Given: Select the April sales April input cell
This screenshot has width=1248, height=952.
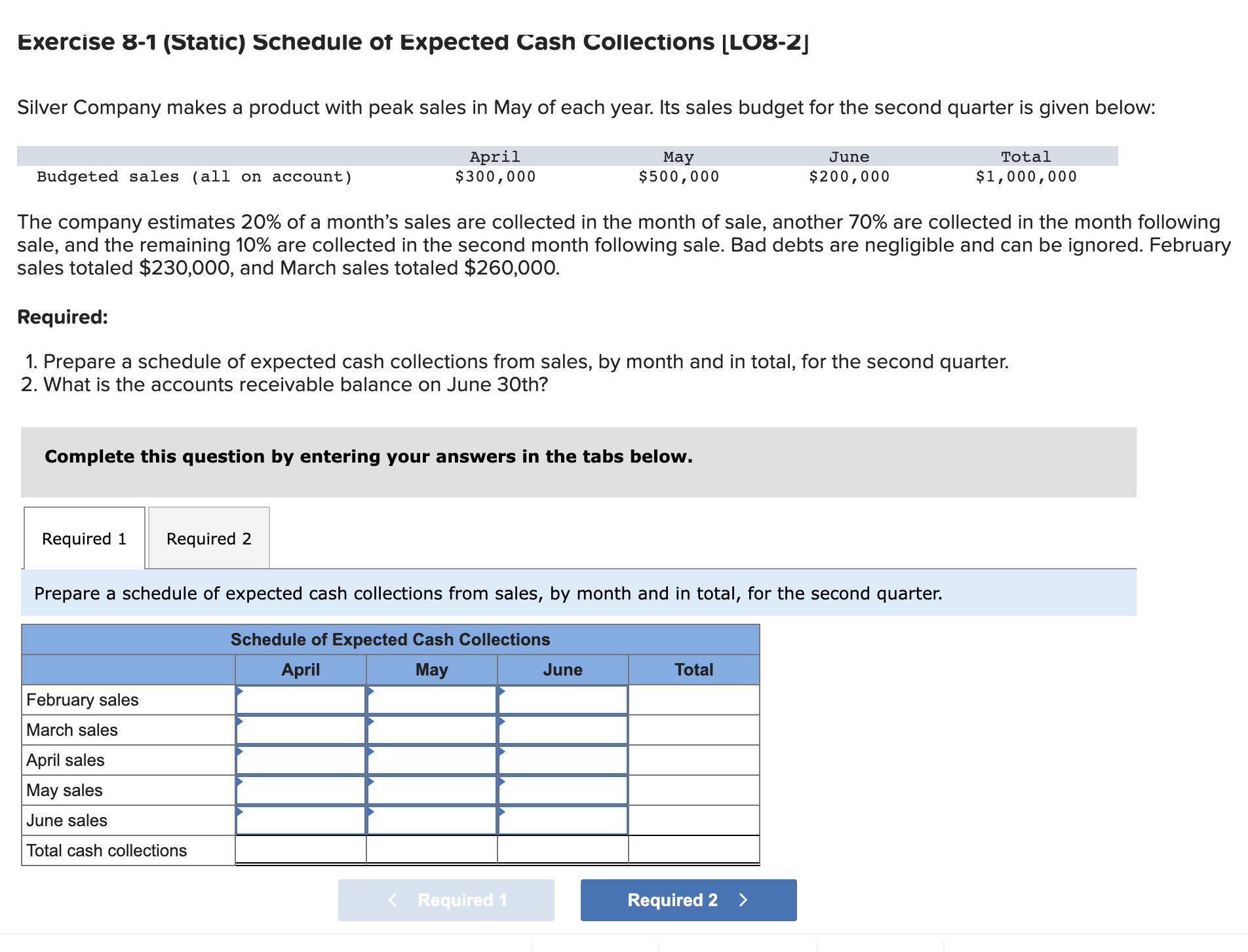Looking at the screenshot, I should (x=300, y=759).
